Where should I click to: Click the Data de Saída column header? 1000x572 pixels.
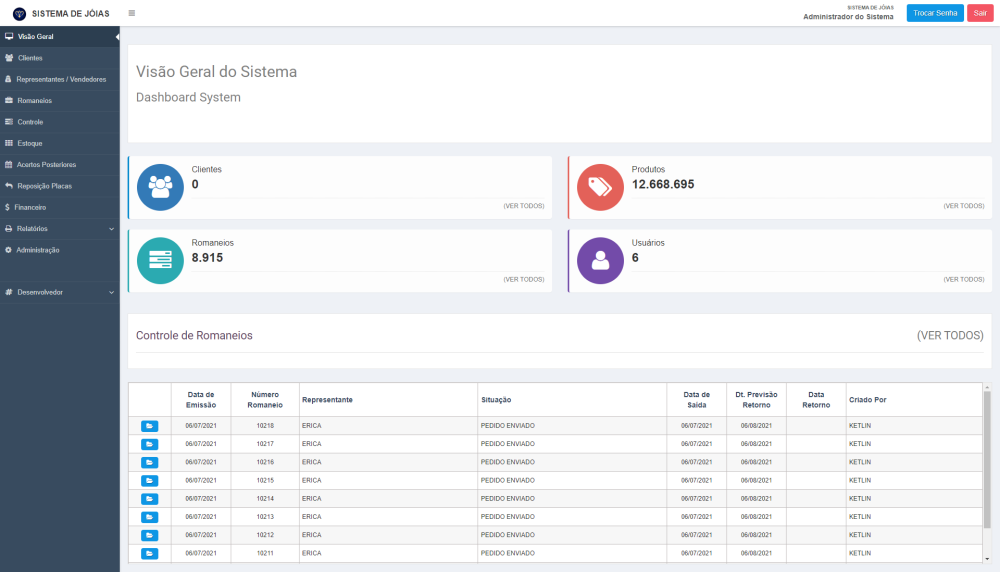coord(696,400)
